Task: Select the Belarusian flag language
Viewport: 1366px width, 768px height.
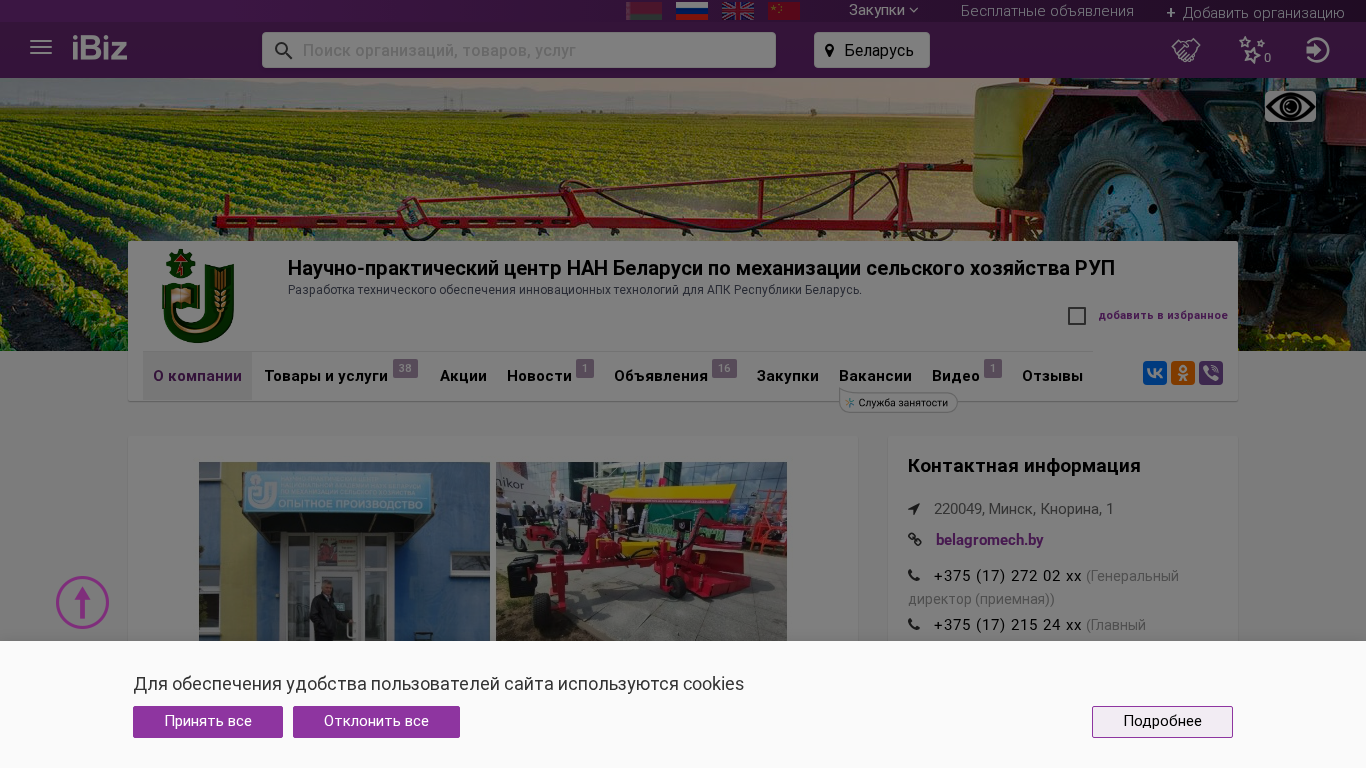Action: [x=644, y=11]
